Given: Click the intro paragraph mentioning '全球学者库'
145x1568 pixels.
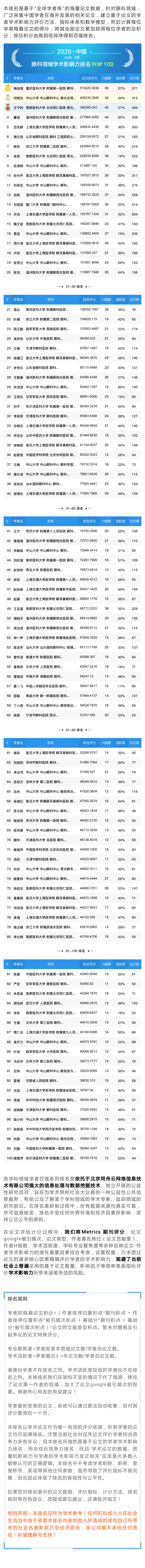Looking at the screenshot, I should point(72,22).
